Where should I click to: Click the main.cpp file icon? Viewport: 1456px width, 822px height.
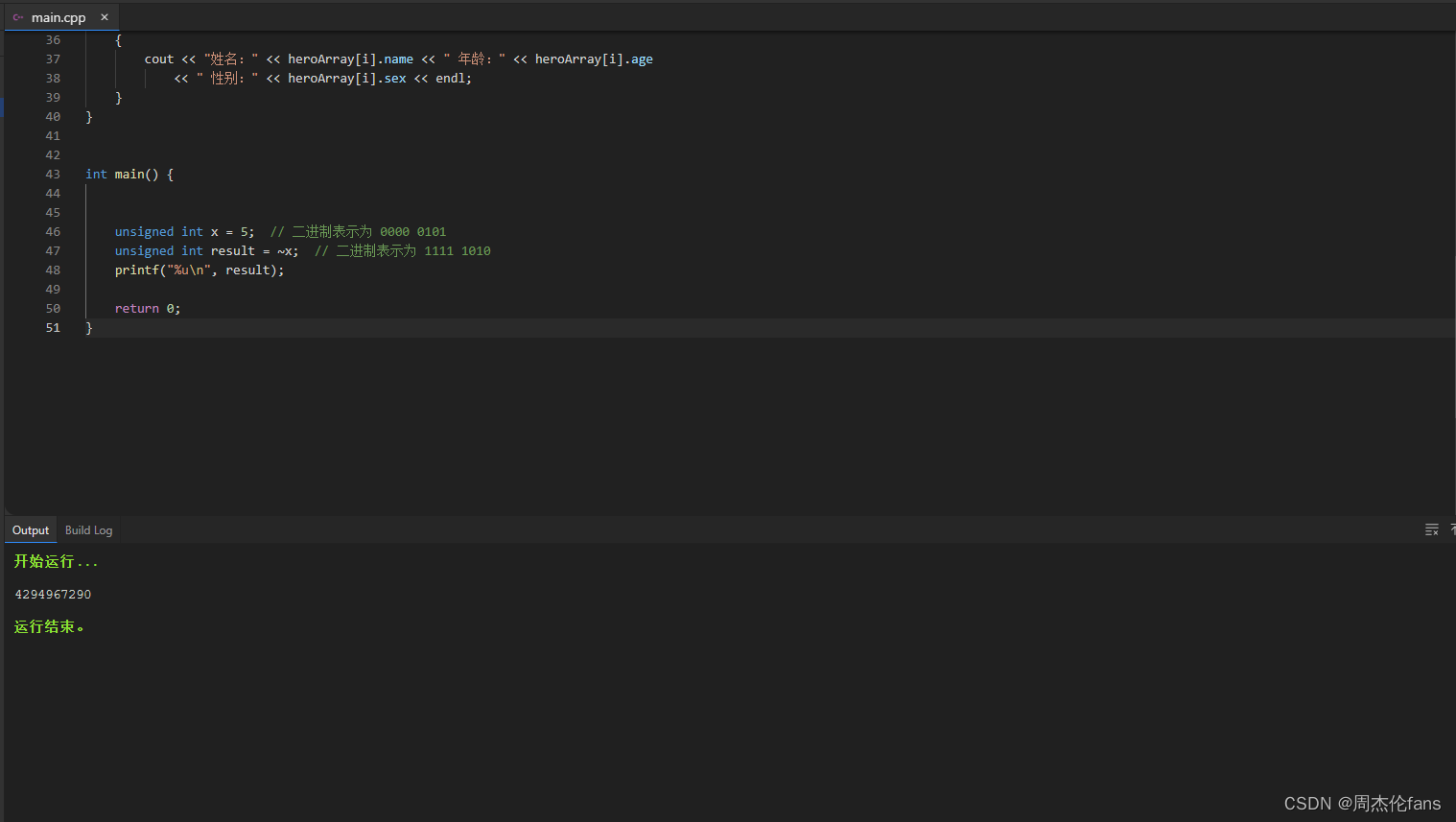click(18, 17)
